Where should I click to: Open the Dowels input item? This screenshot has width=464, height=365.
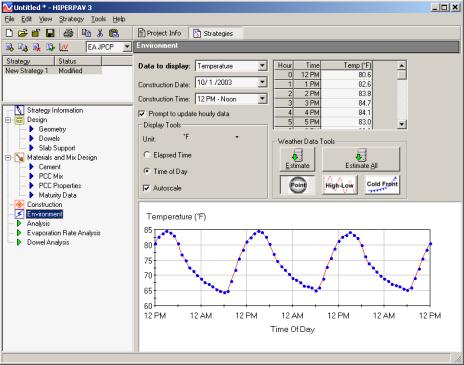point(49,138)
